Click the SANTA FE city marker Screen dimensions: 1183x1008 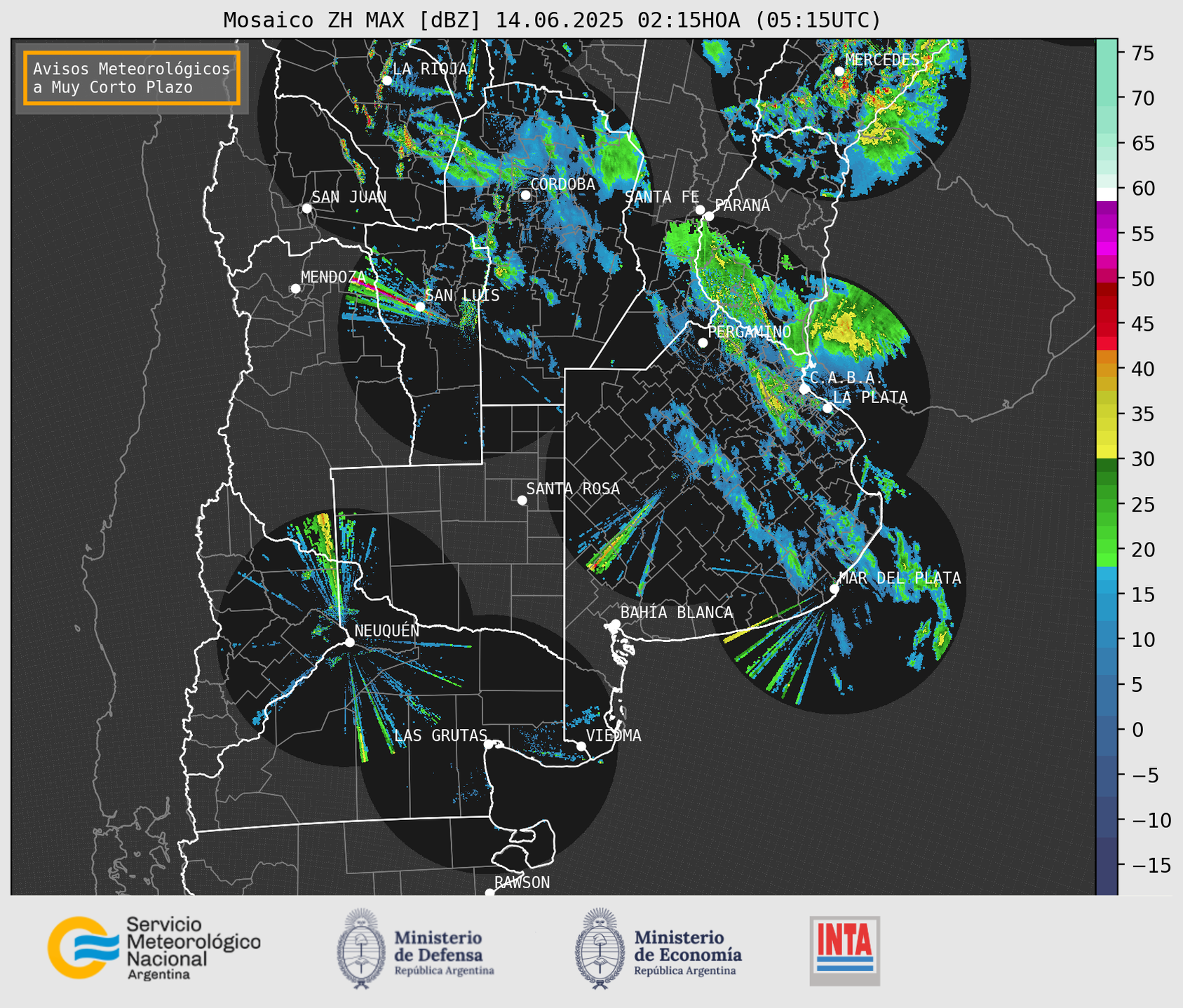coord(700,210)
